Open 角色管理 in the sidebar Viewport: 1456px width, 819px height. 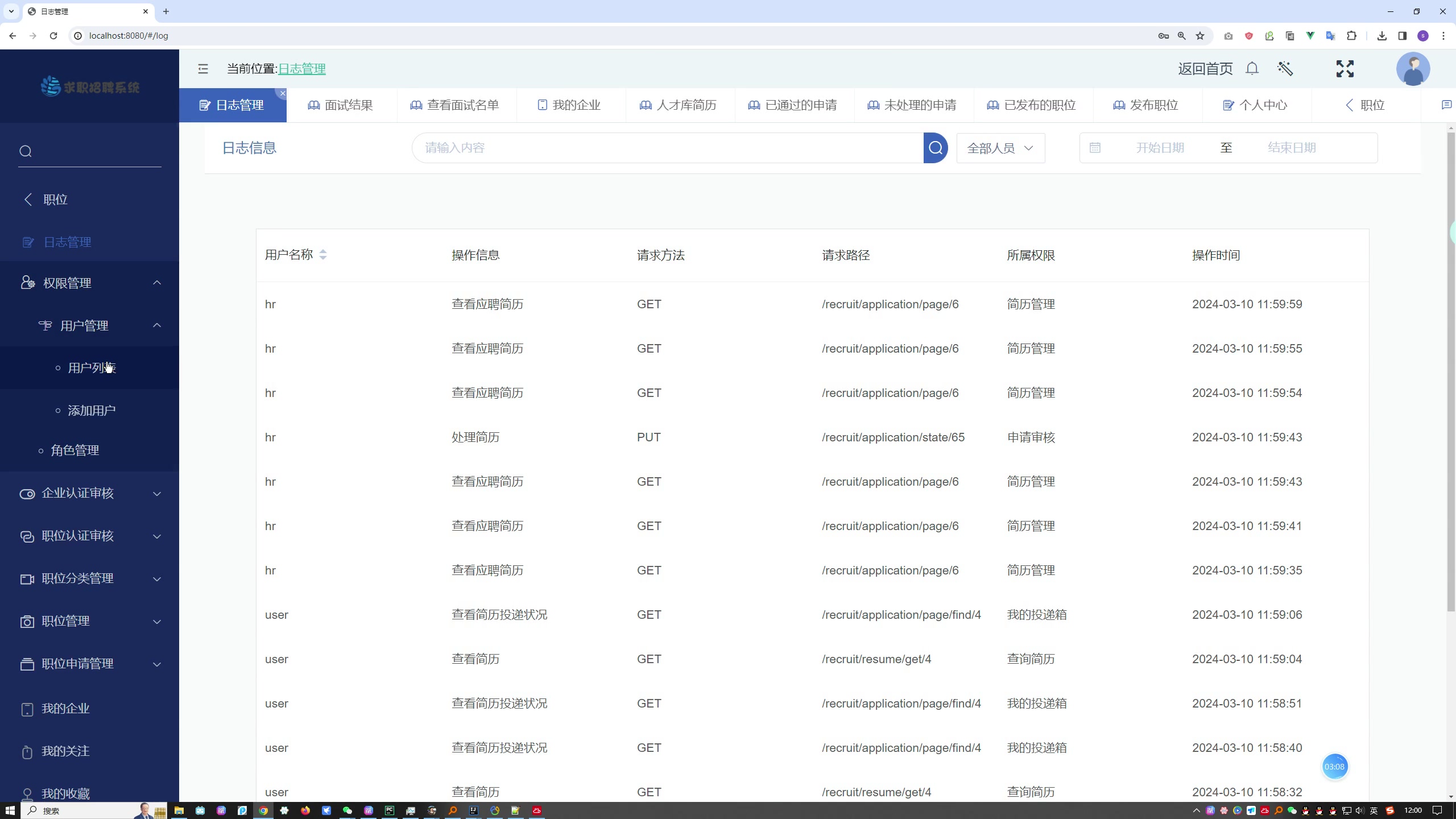click(89, 450)
